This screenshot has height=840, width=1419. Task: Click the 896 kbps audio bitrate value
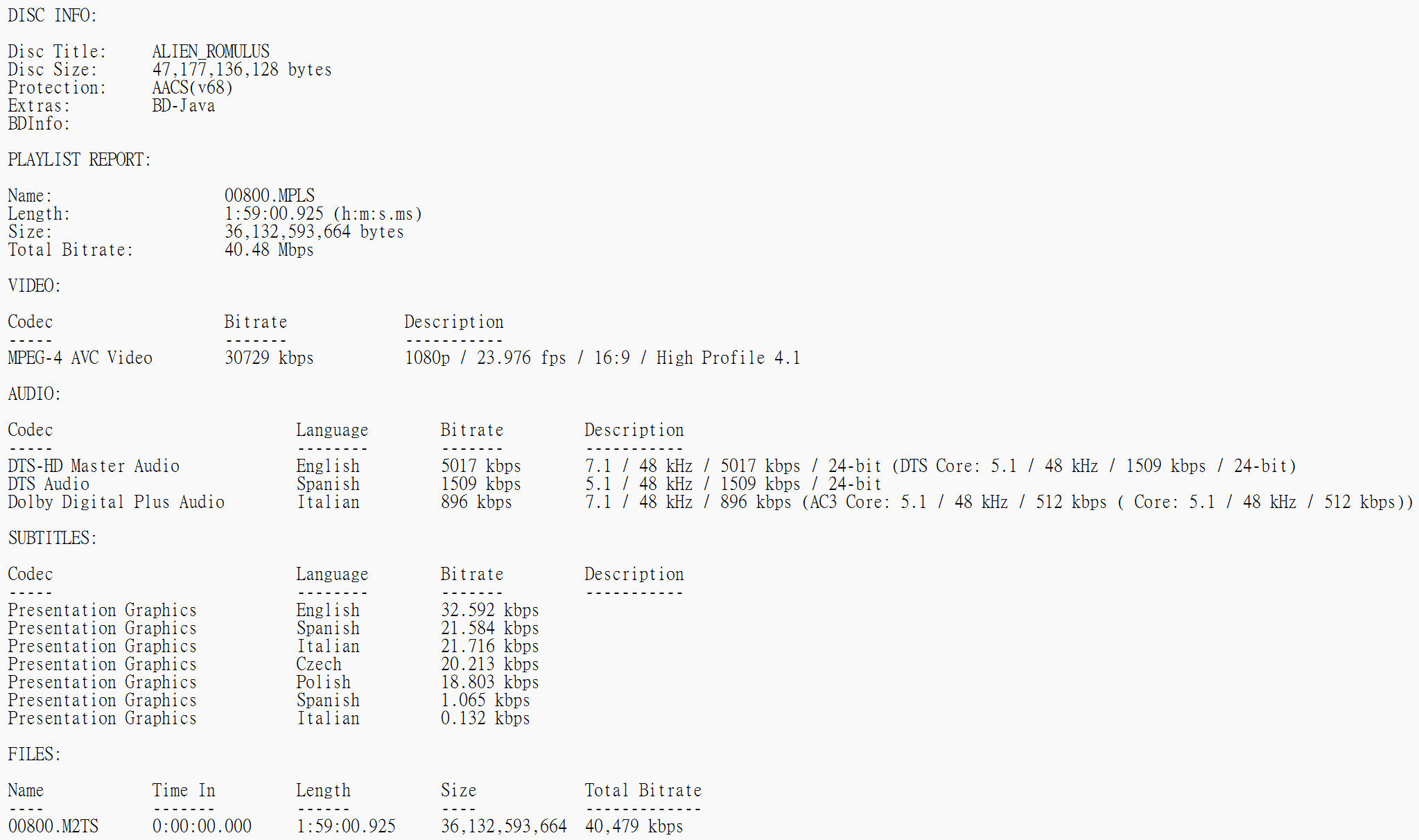(476, 502)
